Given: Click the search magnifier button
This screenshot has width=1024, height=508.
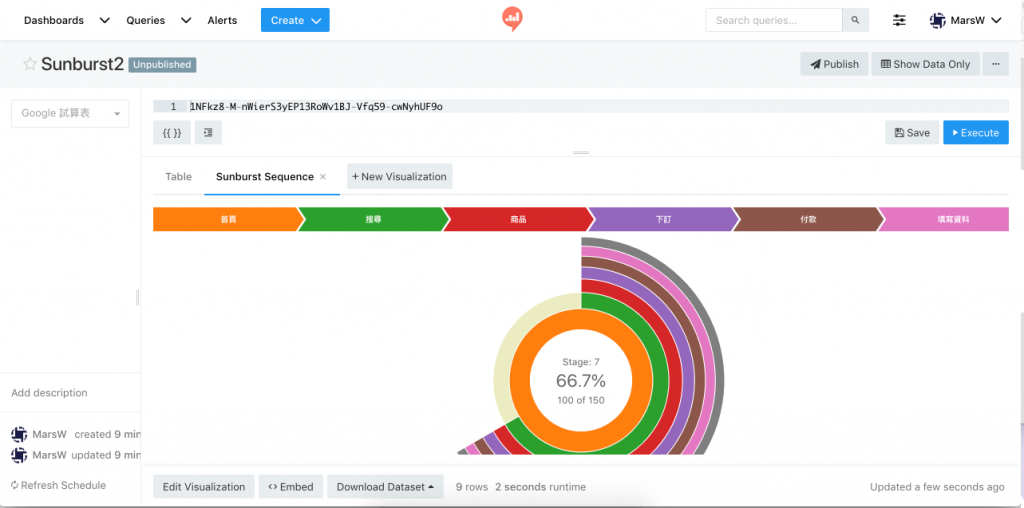Looking at the screenshot, I should pyautogui.click(x=856, y=20).
